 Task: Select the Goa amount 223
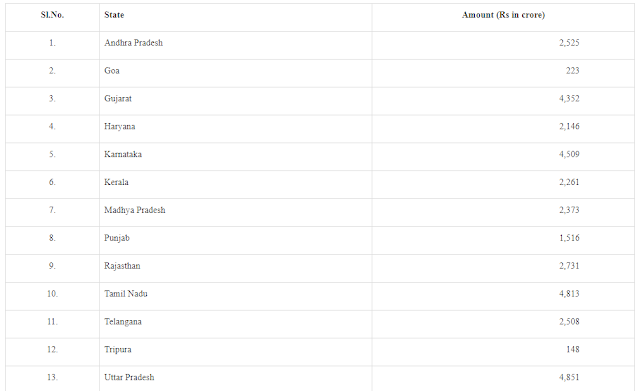tap(573, 71)
